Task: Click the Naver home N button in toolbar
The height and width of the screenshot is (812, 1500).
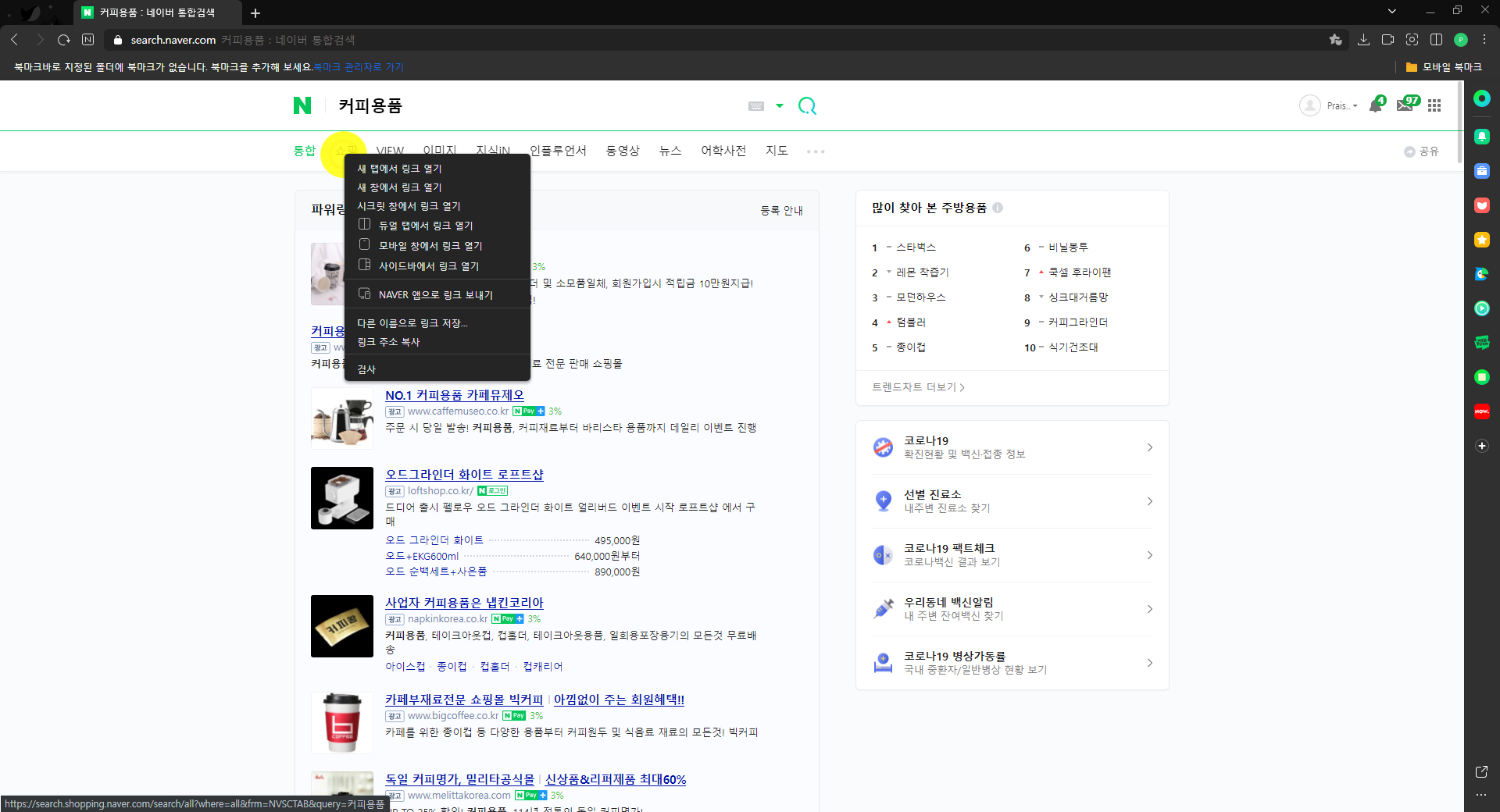Action: click(x=88, y=40)
